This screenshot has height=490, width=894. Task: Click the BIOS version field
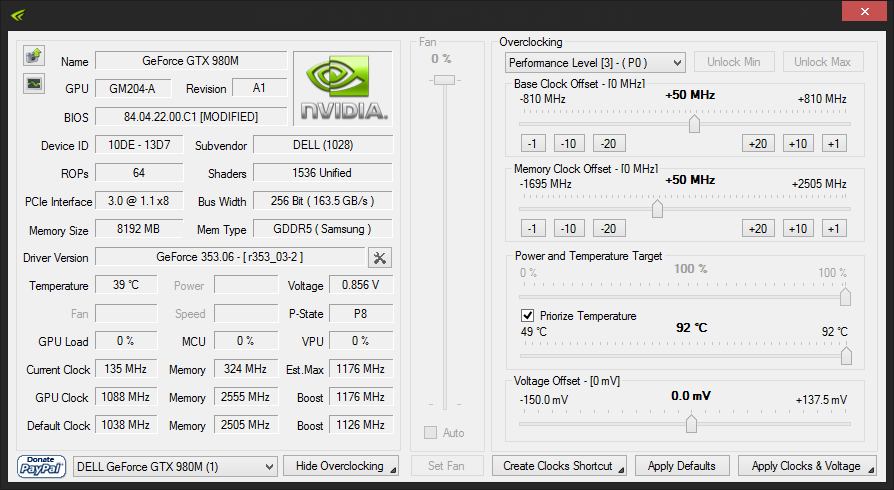pyautogui.click(x=191, y=116)
